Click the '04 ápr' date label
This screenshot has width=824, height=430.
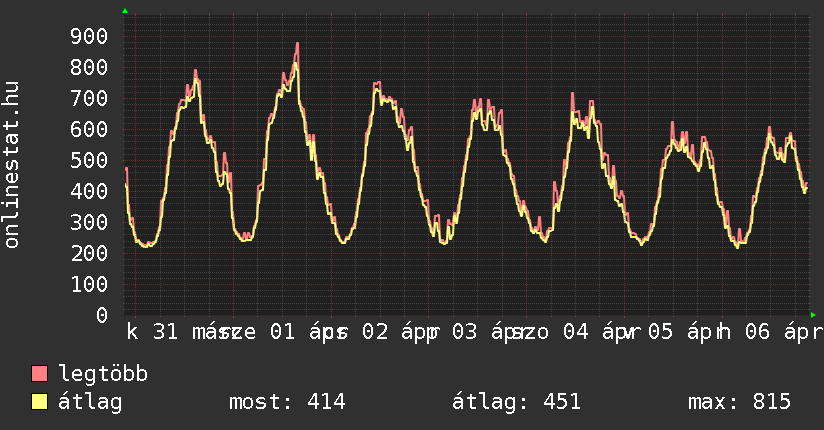[x=590, y=332]
